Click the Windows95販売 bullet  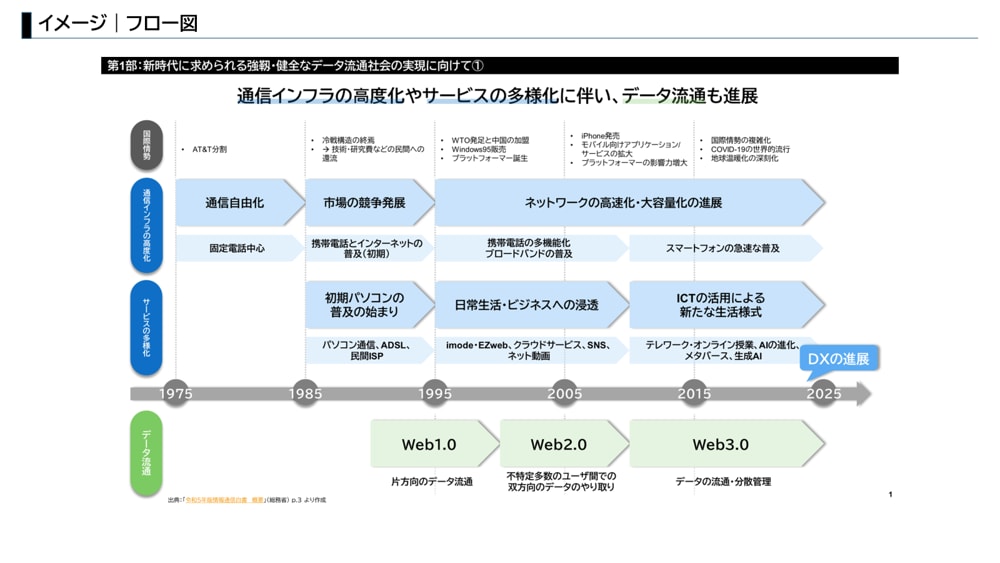[x=479, y=149]
